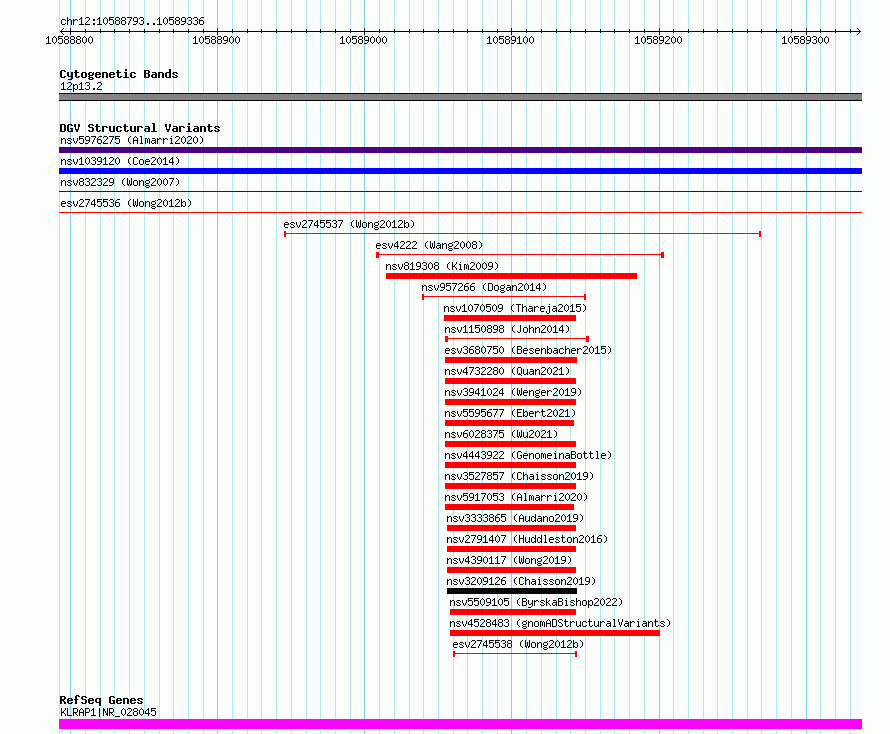Click ruler position 10589300
Screen dimensions: 890x734
[805, 40]
